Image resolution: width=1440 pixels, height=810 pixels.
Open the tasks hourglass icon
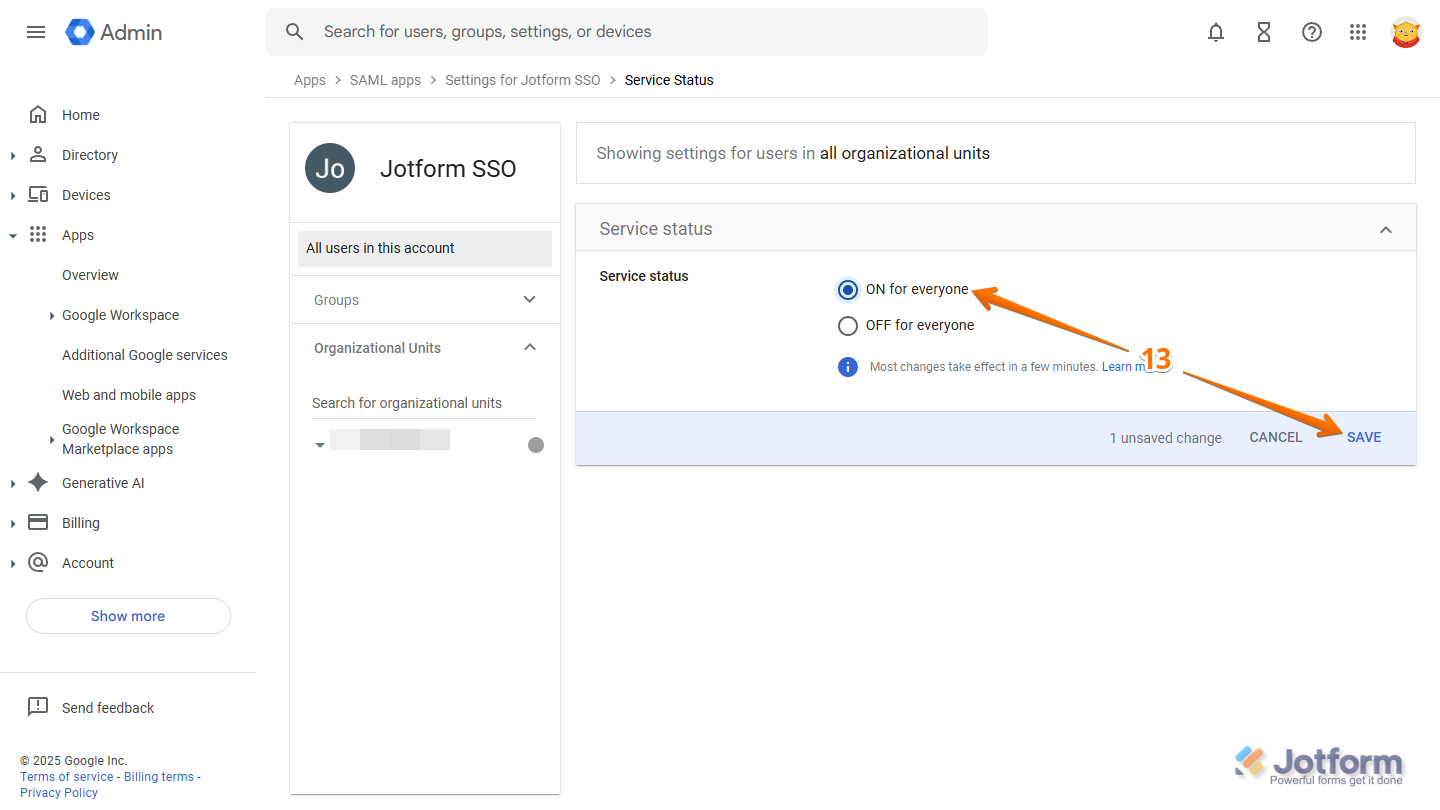(x=1264, y=32)
